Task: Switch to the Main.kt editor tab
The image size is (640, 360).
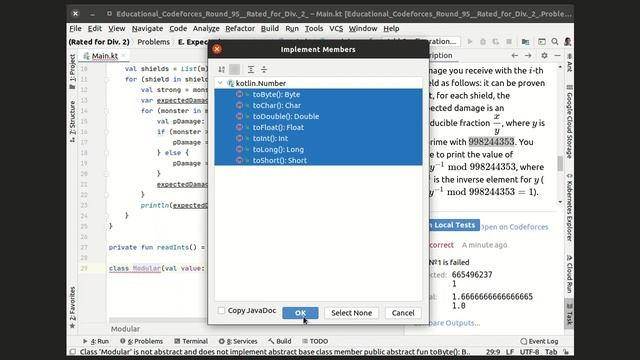Action: (x=104, y=56)
